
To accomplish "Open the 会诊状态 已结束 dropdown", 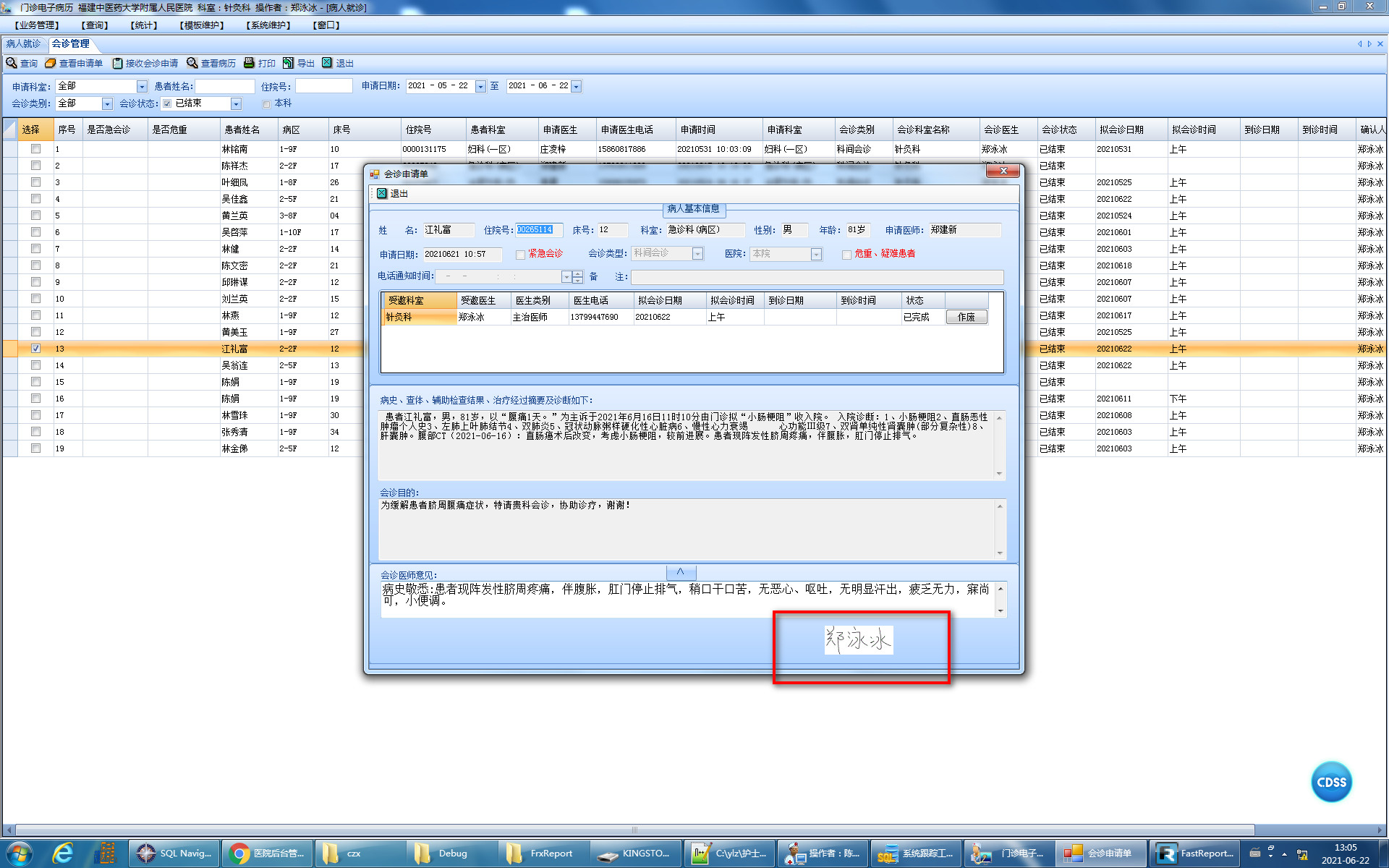I will pyautogui.click(x=235, y=103).
